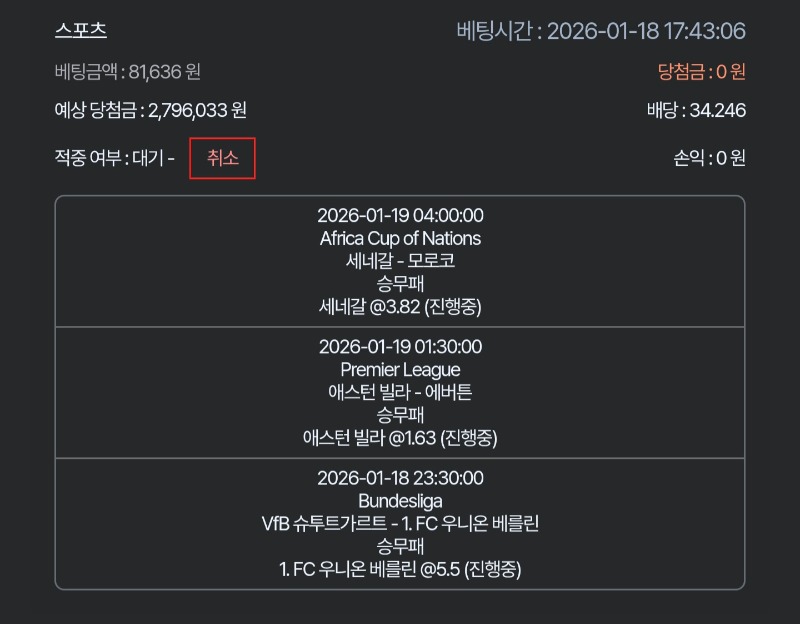Select the 베팅금액 81,636 원 text
800x624 pixels.
pyautogui.click(x=128, y=71)
